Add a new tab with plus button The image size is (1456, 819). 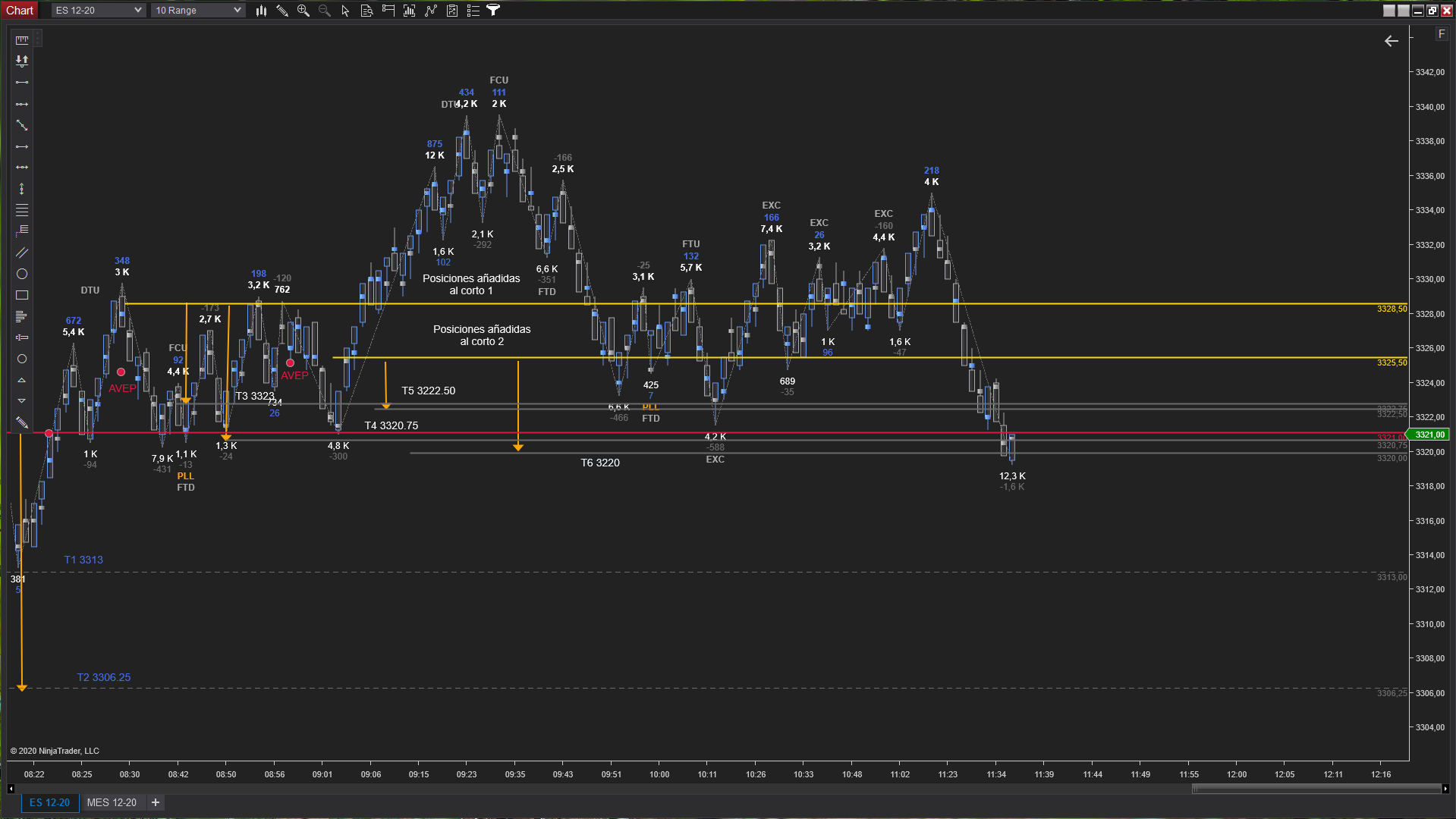[156, 802]
